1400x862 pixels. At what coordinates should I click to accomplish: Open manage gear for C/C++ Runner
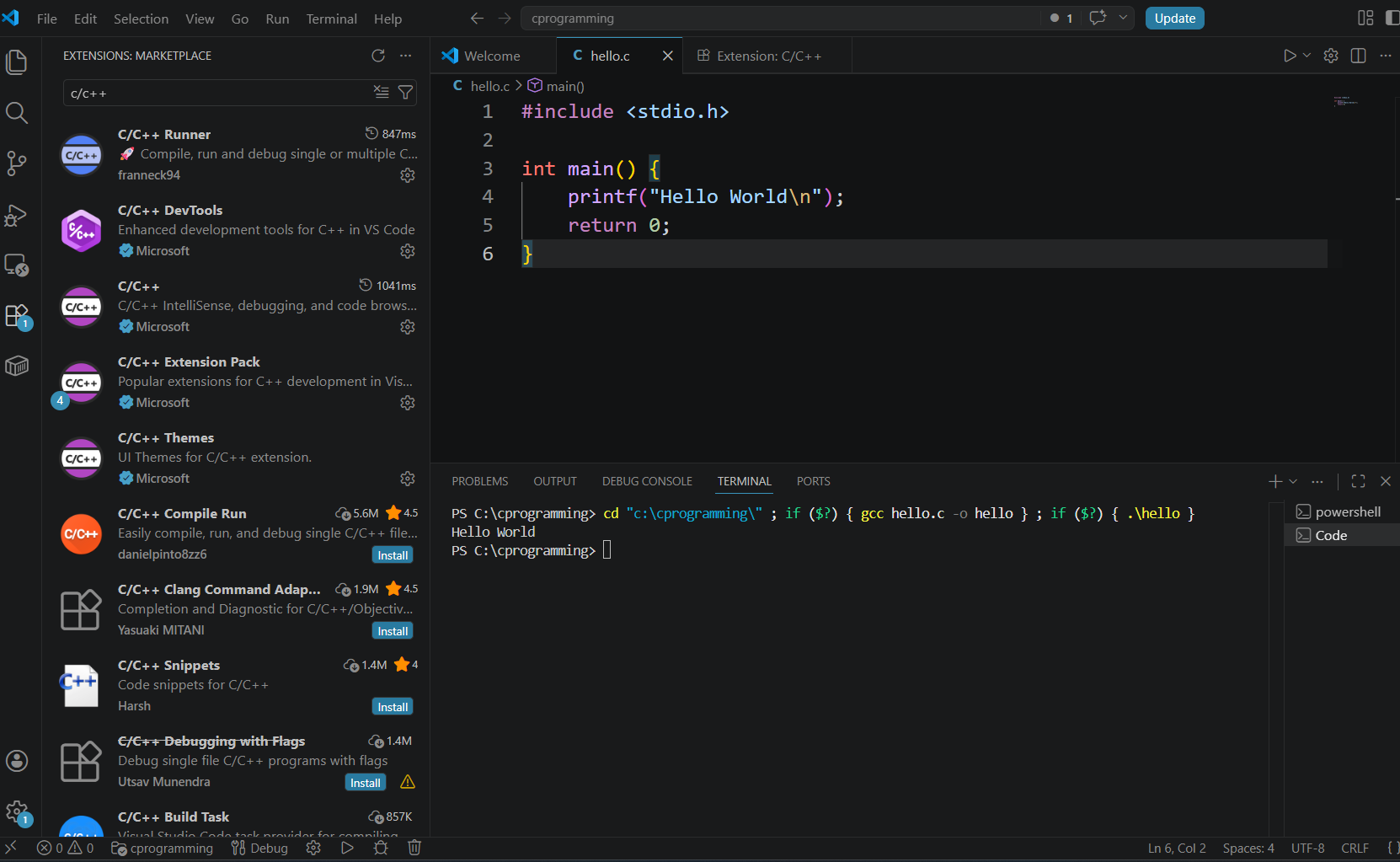(x=408, y=175)
